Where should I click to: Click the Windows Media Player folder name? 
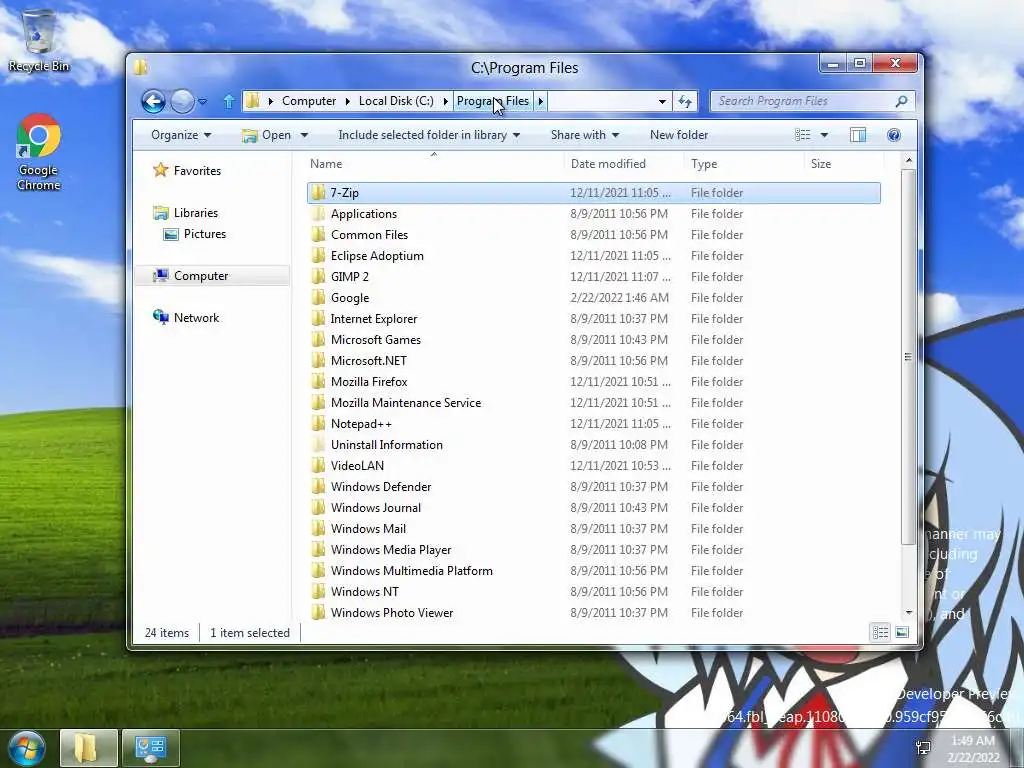pyautogui.click(x=391, y=550)
